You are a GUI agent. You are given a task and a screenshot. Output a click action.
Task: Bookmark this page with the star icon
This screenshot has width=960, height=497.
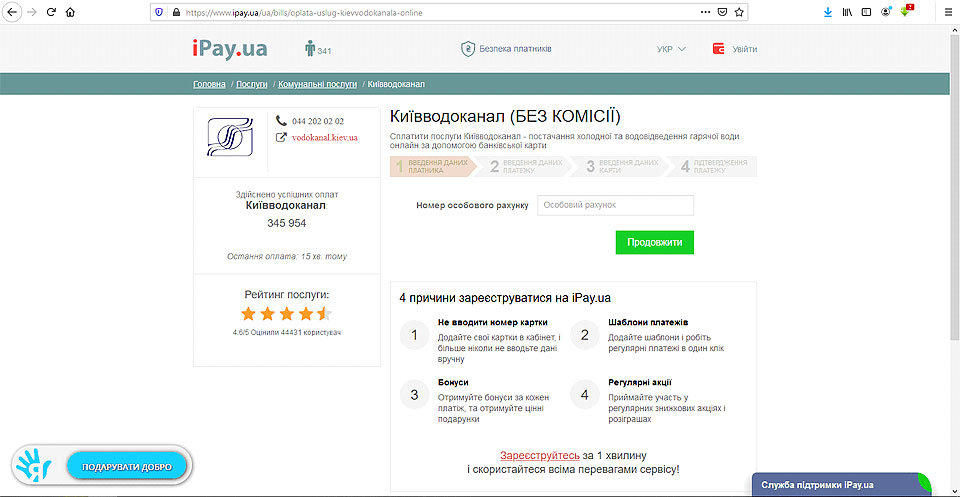click(x=739, y=12)
